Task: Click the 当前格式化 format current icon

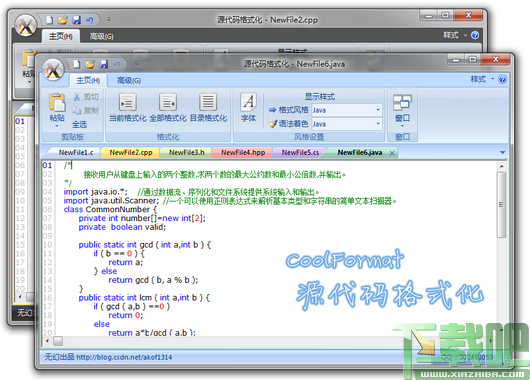Action: (127, 102)
